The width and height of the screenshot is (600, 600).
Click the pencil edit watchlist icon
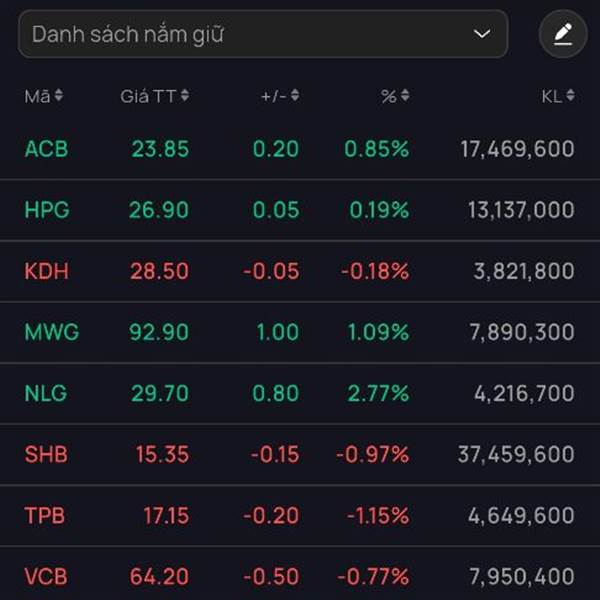[x=563, y=34]
